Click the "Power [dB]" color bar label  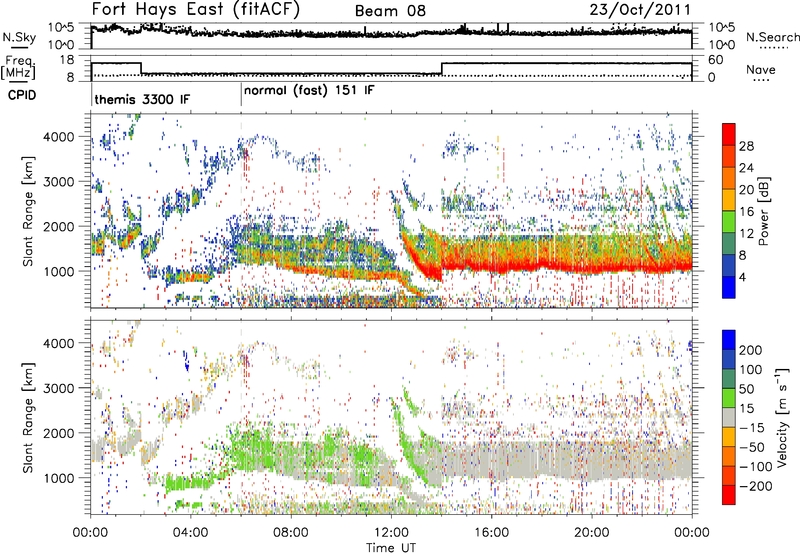(763, 211)
